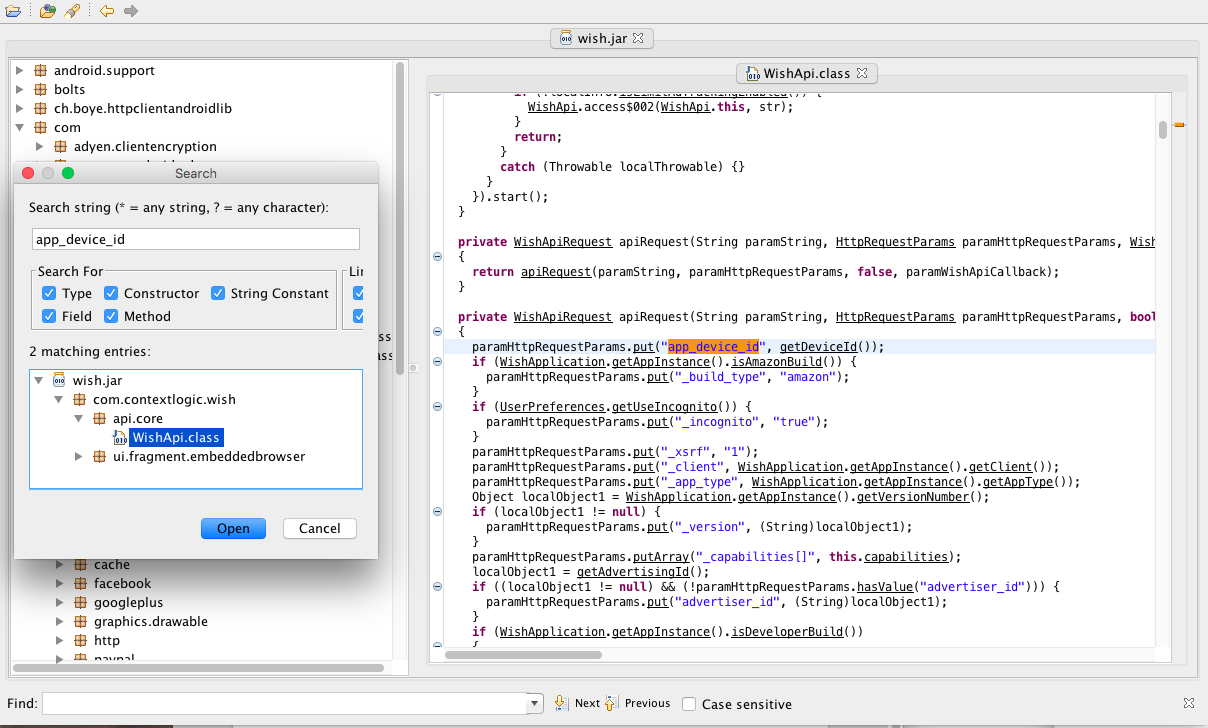The width and height of the screenshot is (1208, 728).
Task: Click the code editor horizontal scrollbar thumb
Action: [x=523, y=655]
